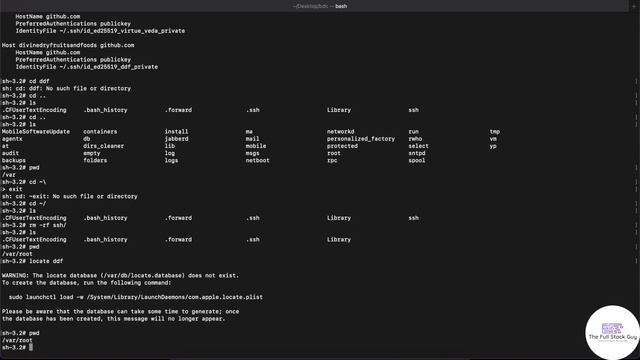Click the WARNING locate database line

coord(120,276)
